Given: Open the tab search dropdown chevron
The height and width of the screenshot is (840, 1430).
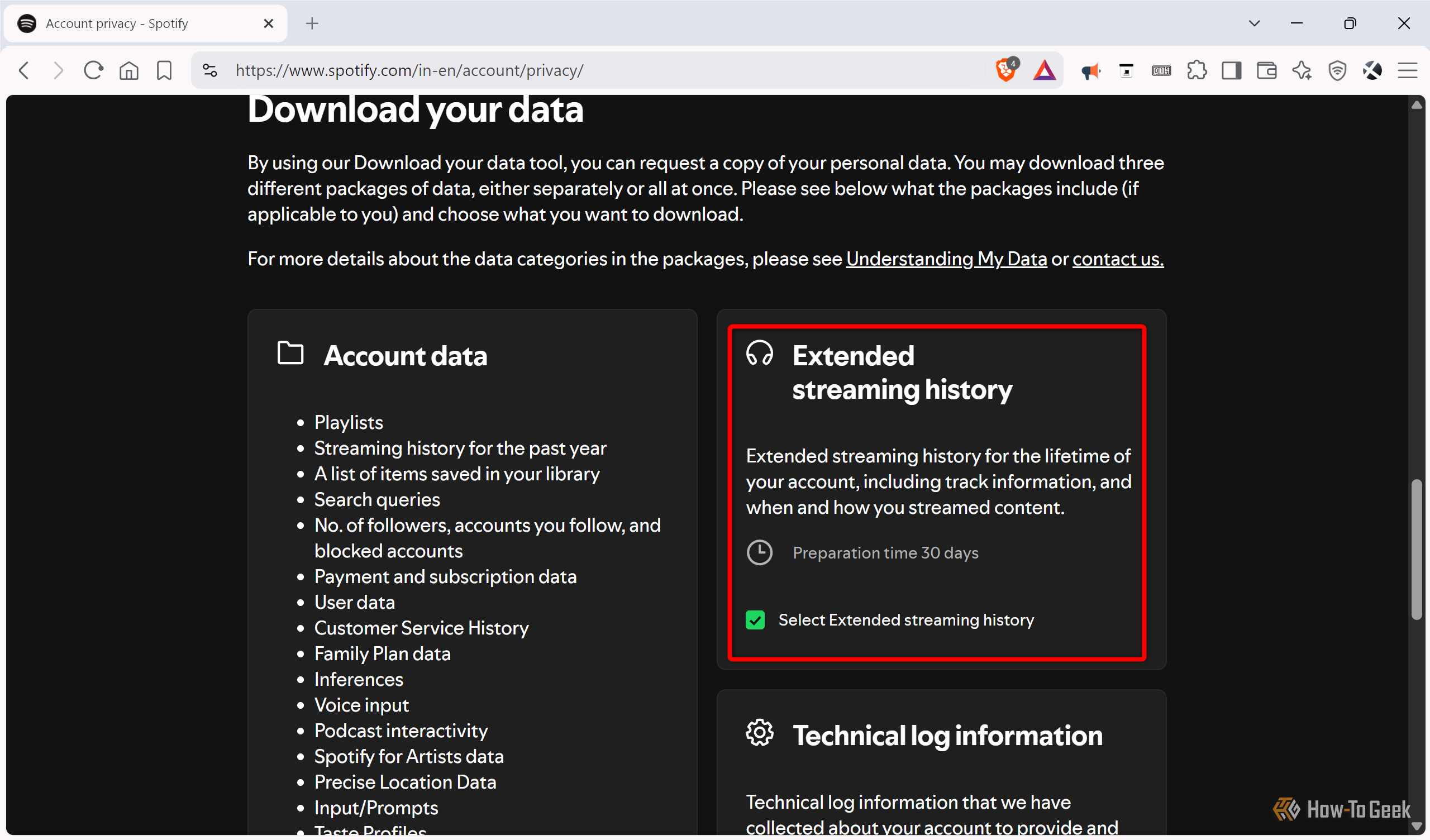Looking at the screenshot, I should coord(1254,23).
